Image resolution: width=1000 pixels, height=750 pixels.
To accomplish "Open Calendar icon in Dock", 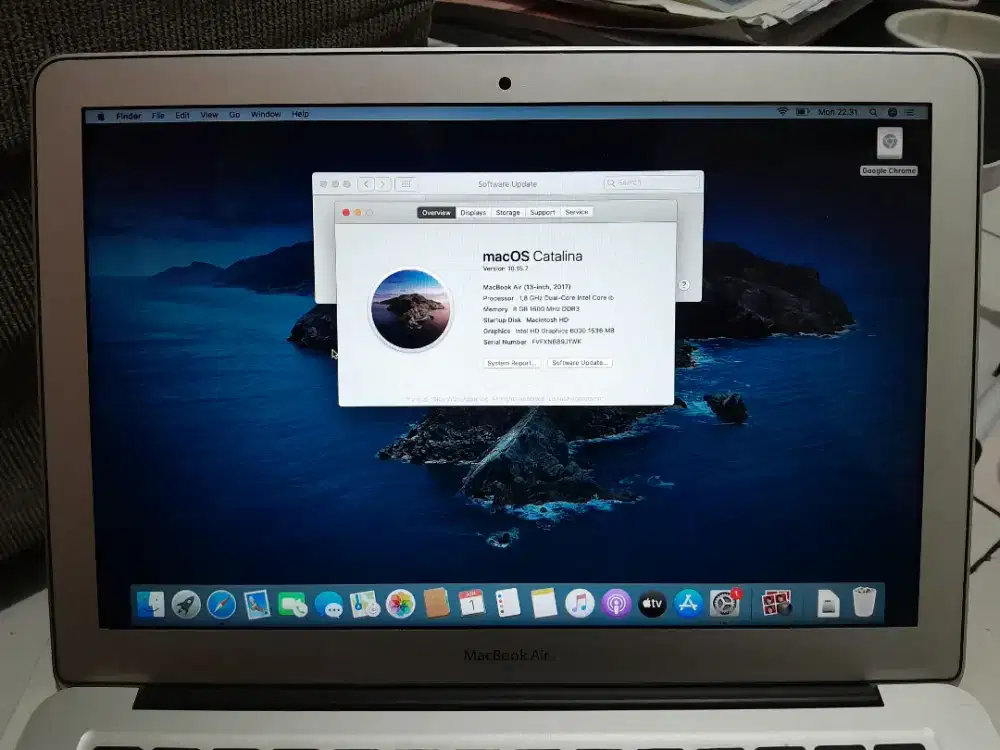I will pos(472,603).
